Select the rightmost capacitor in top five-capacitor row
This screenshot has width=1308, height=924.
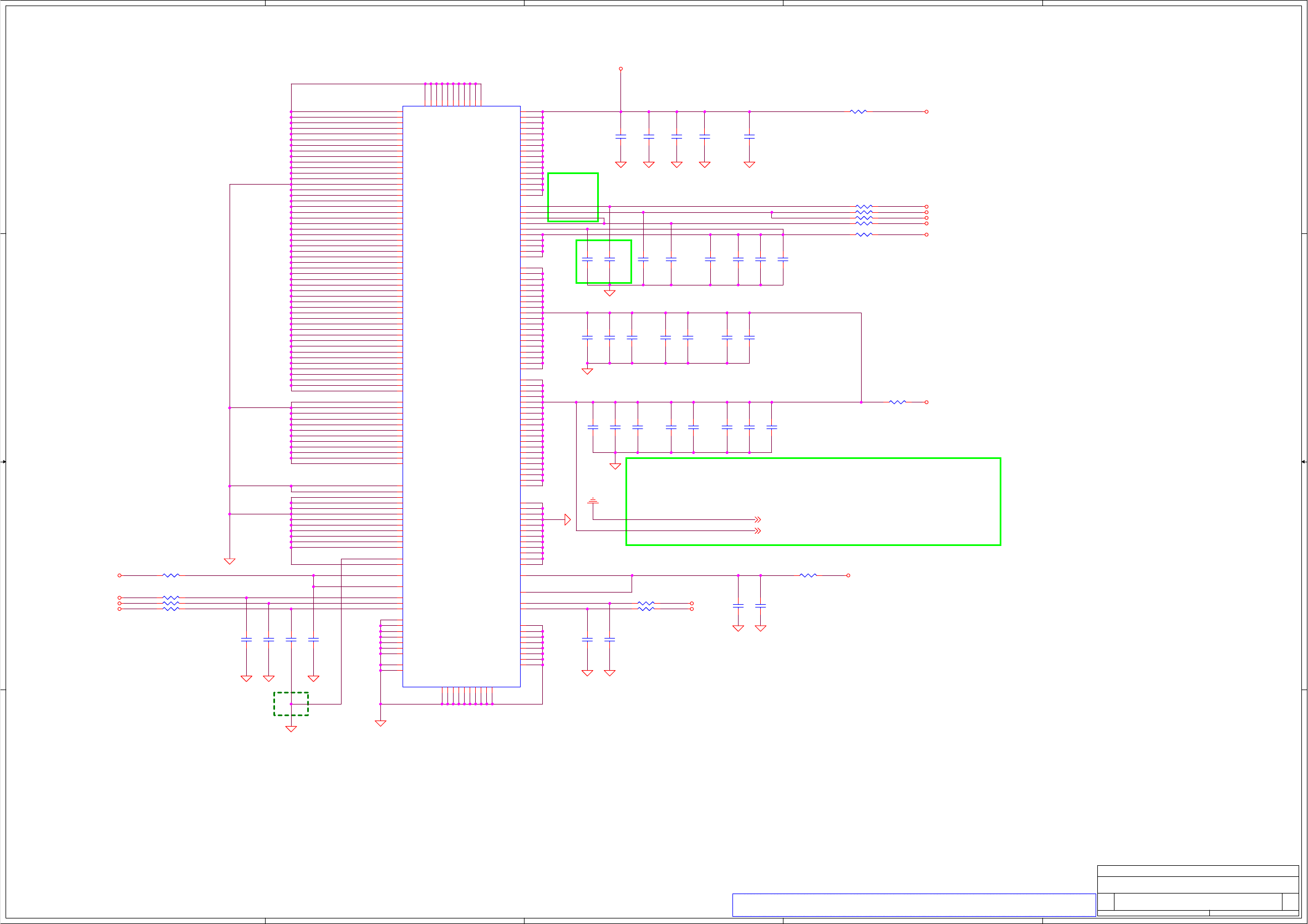click(749, 137)
